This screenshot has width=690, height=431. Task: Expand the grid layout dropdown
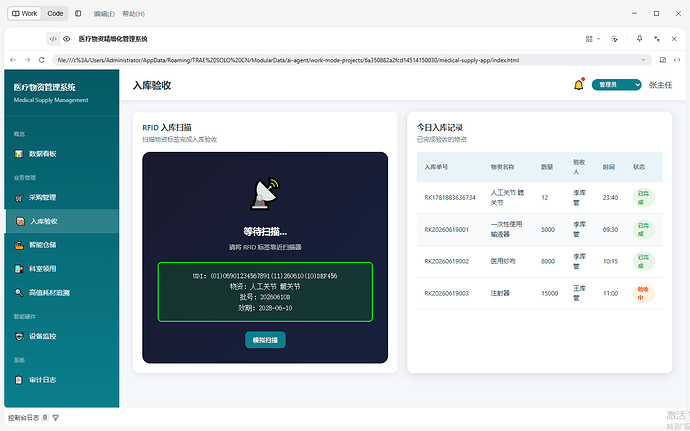(593, 39)
